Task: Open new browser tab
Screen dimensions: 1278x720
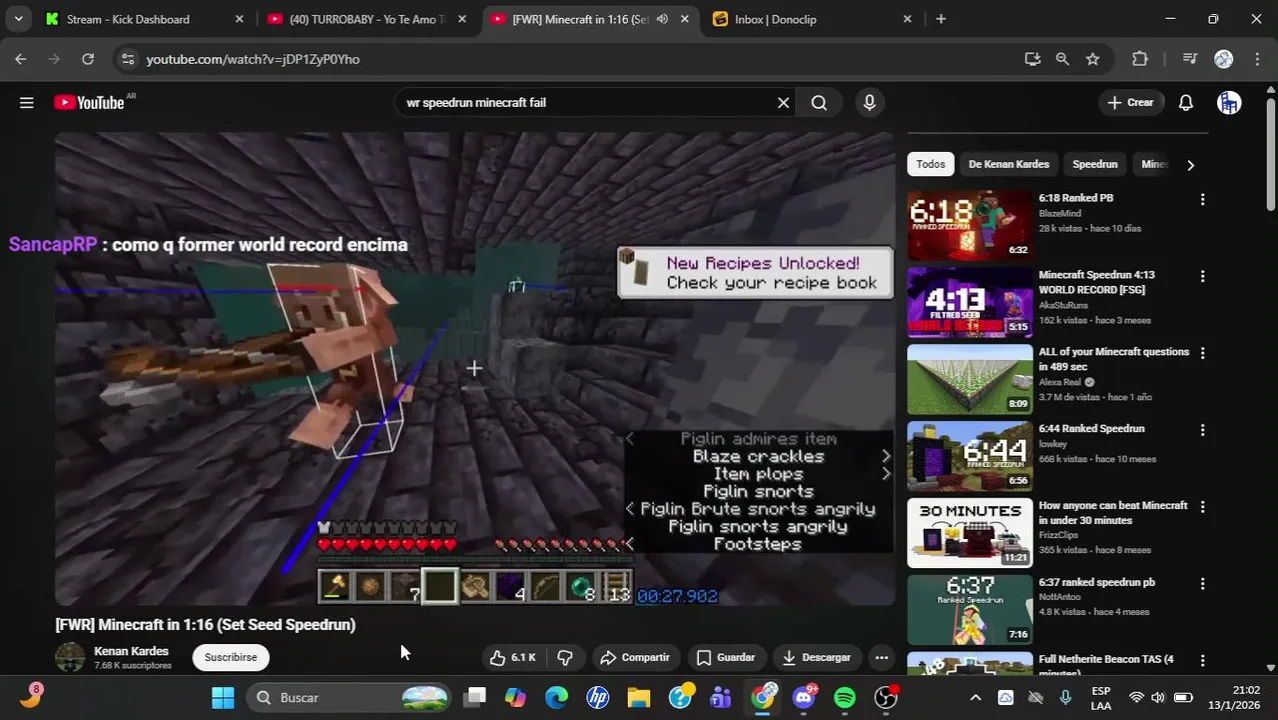Action: tap(941, 19)
